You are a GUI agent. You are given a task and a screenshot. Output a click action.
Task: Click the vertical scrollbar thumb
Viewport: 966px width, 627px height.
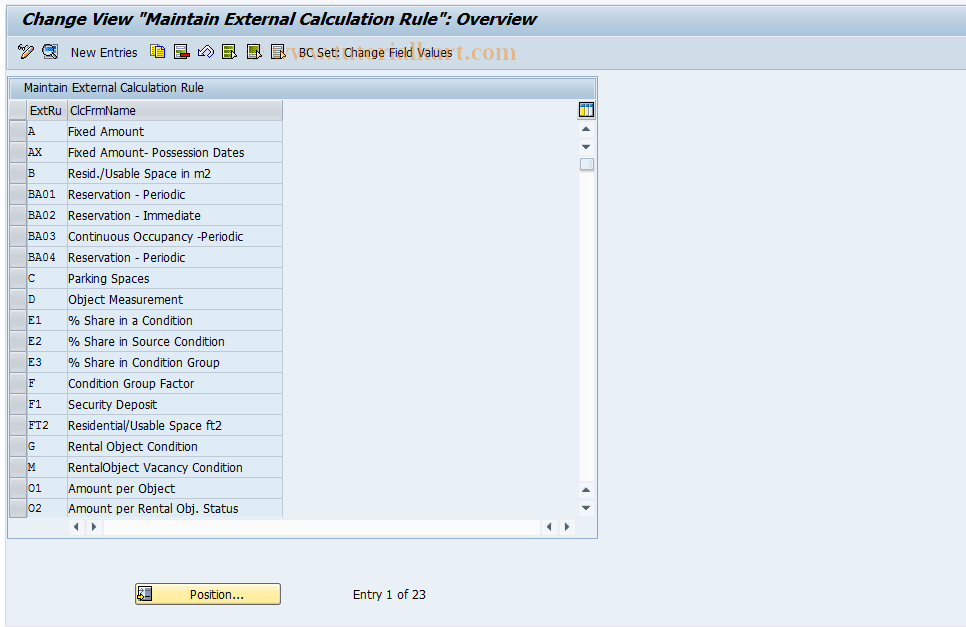pos(586,164)
